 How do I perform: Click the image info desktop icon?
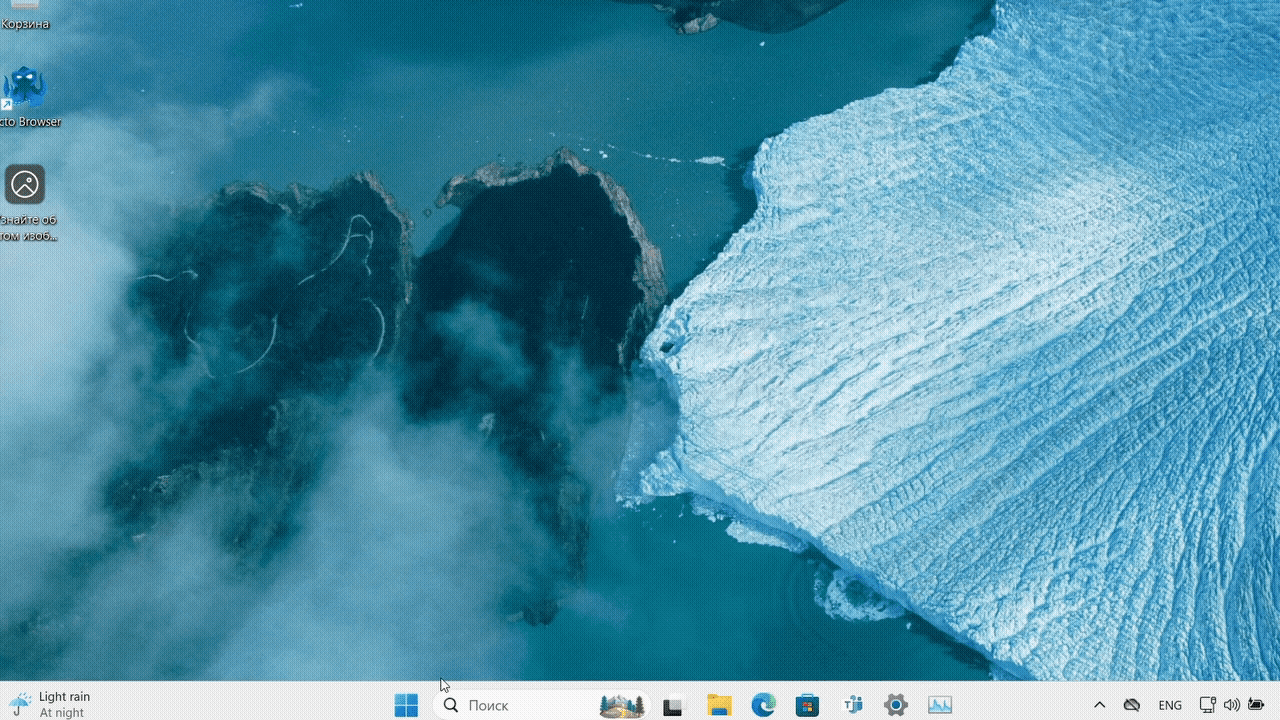click(x=25, y=186)
